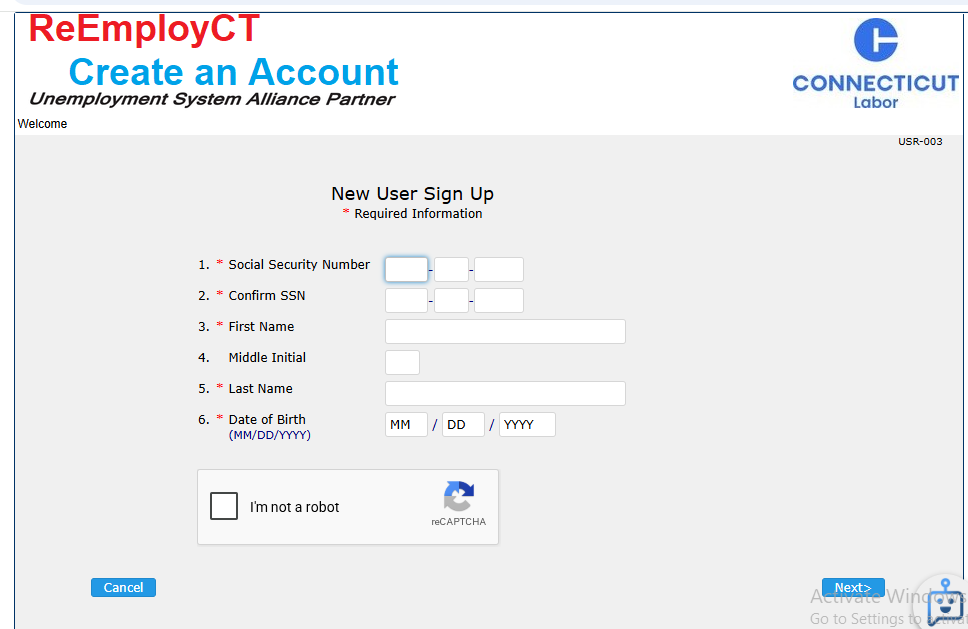Click the Last Name input field
Screen dimensions: 968x629
[505, 393]
